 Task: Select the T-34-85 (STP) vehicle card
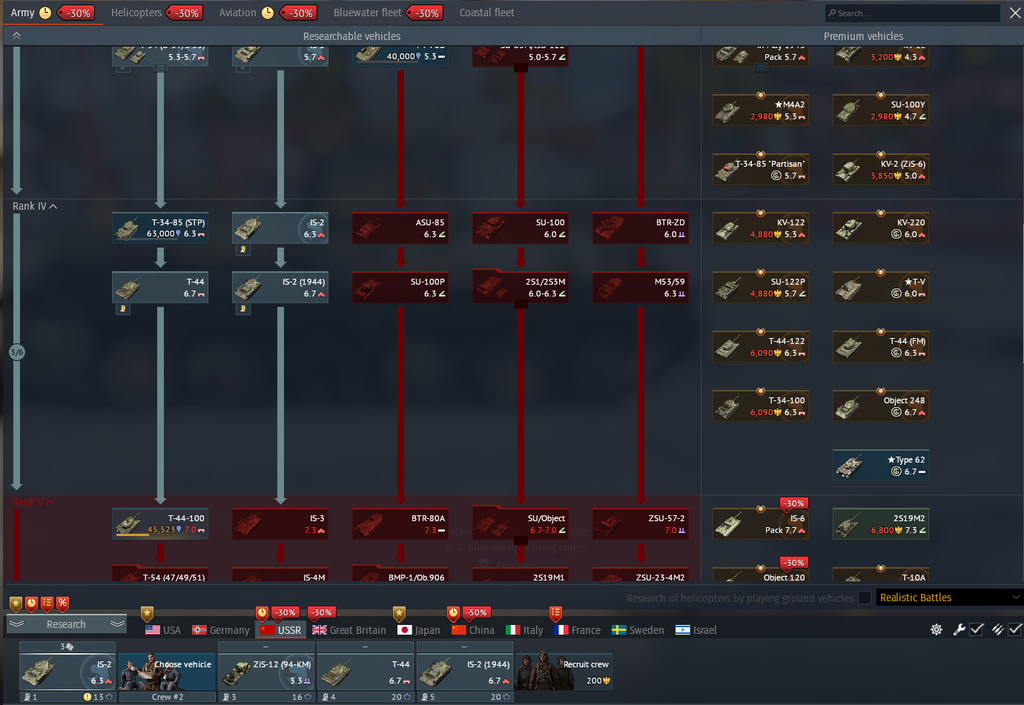click(x=160, y=228)
